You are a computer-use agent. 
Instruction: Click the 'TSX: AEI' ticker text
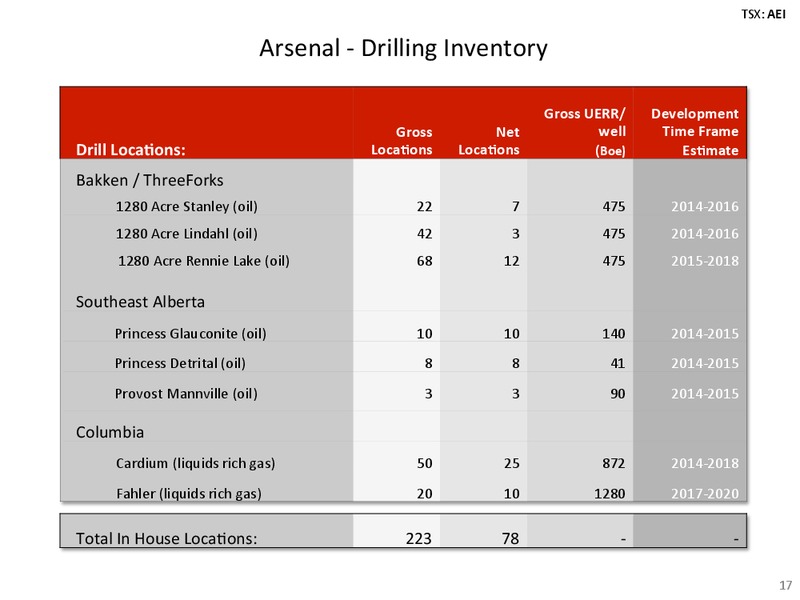coord(763,14)
